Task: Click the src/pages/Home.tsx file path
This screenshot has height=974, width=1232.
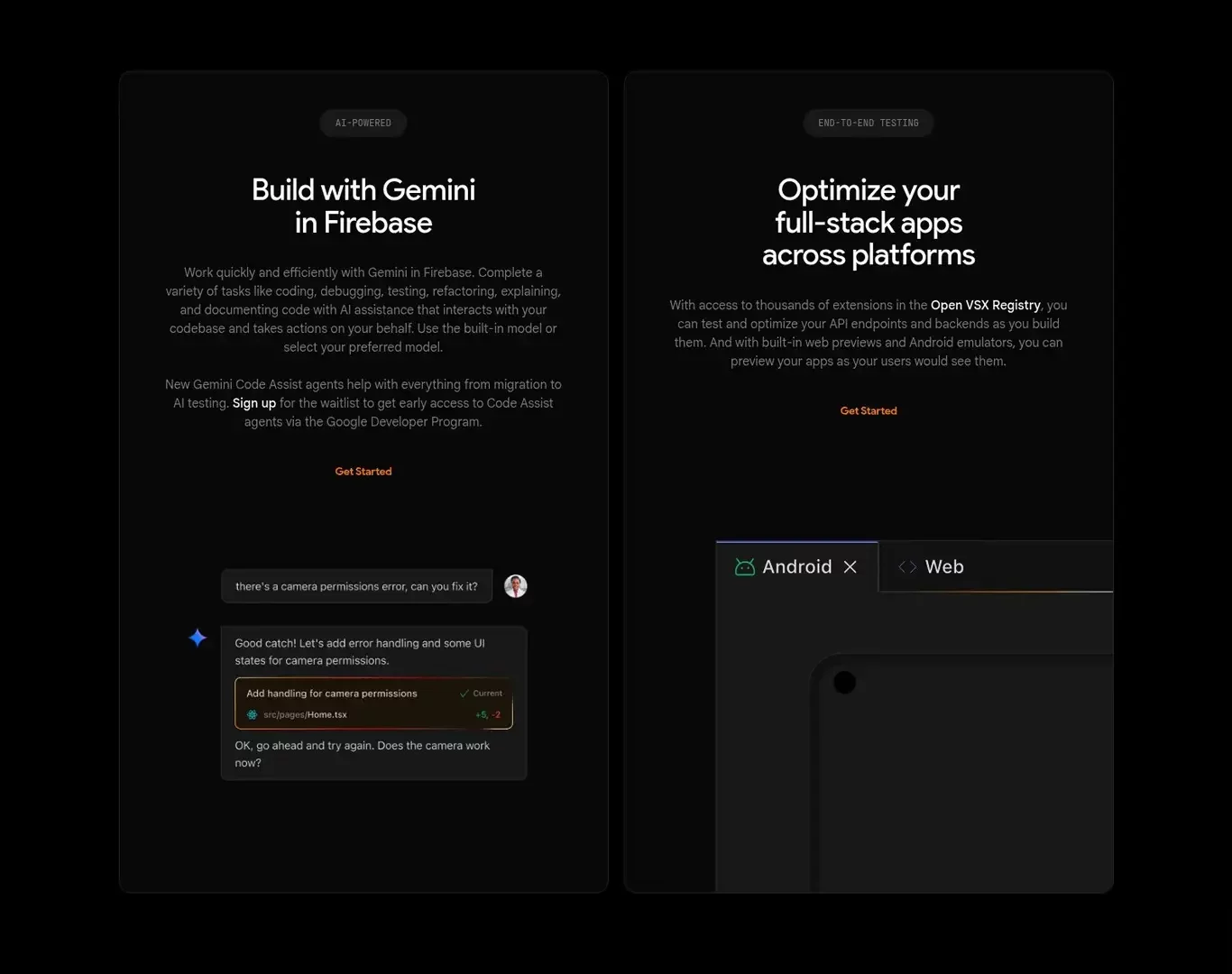Action: [305, 714]
